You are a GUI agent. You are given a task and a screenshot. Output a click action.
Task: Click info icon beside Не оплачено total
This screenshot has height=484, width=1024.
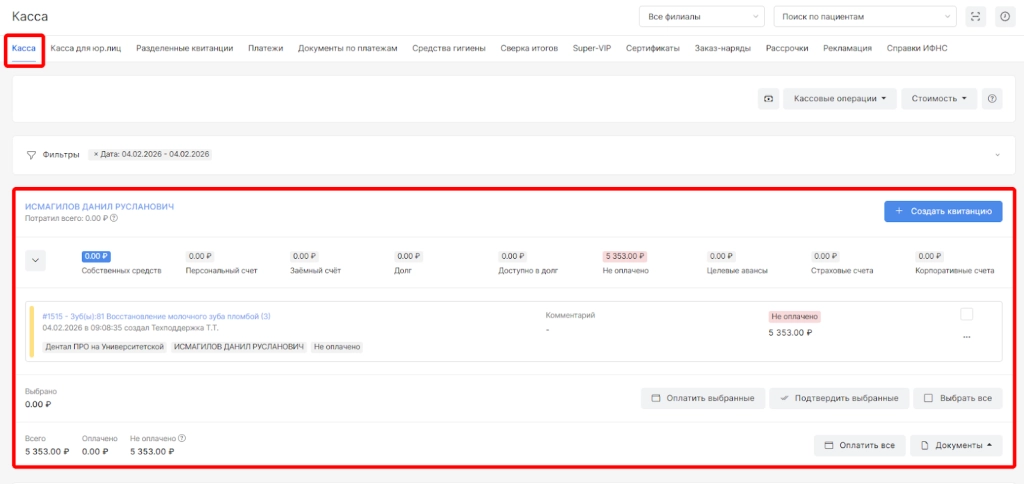pos(182,438)
